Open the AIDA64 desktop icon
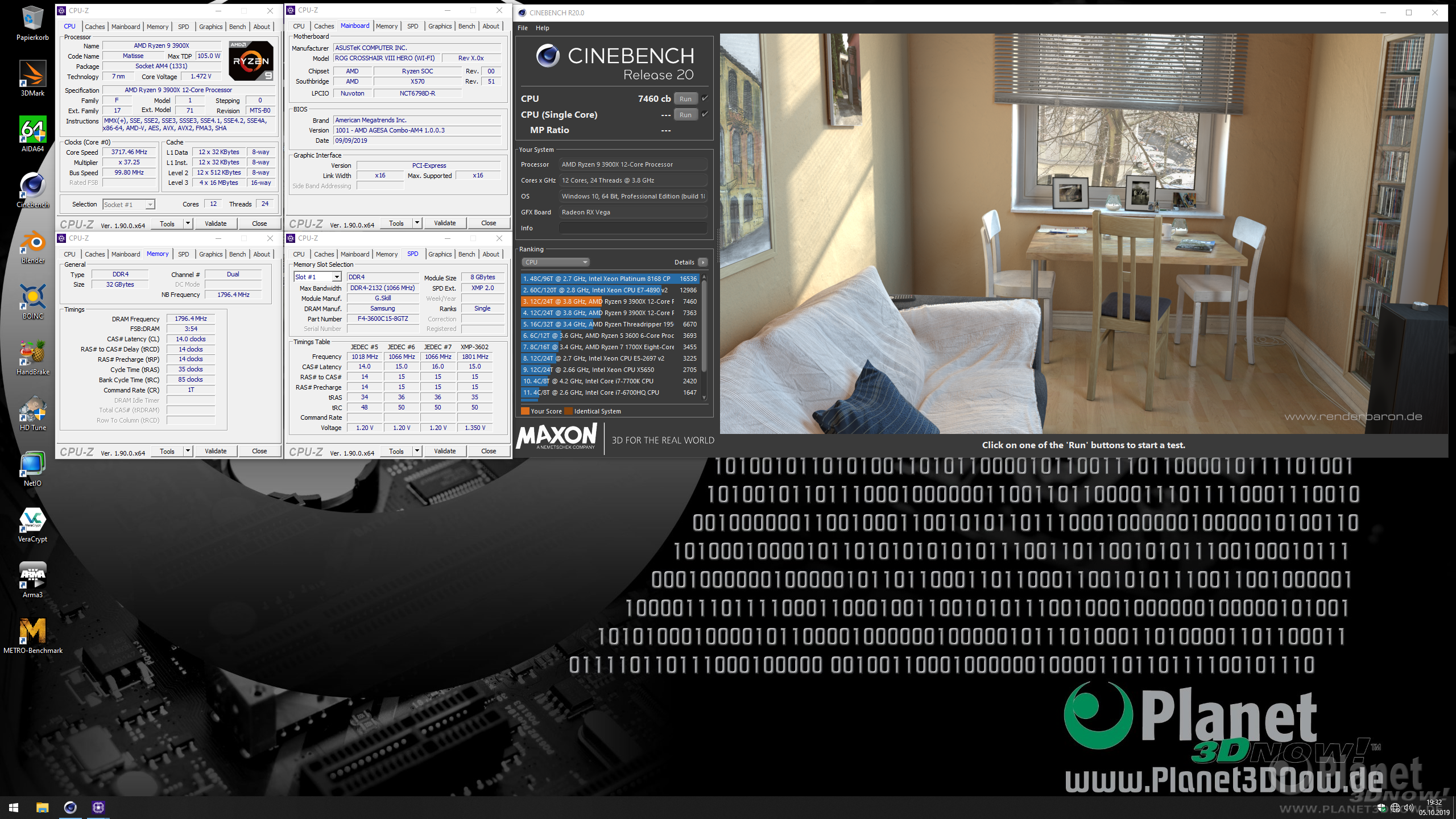Image resolution: width=1456 pixels, height=819 pixels. pyautogui.click(x=32, y=134)
